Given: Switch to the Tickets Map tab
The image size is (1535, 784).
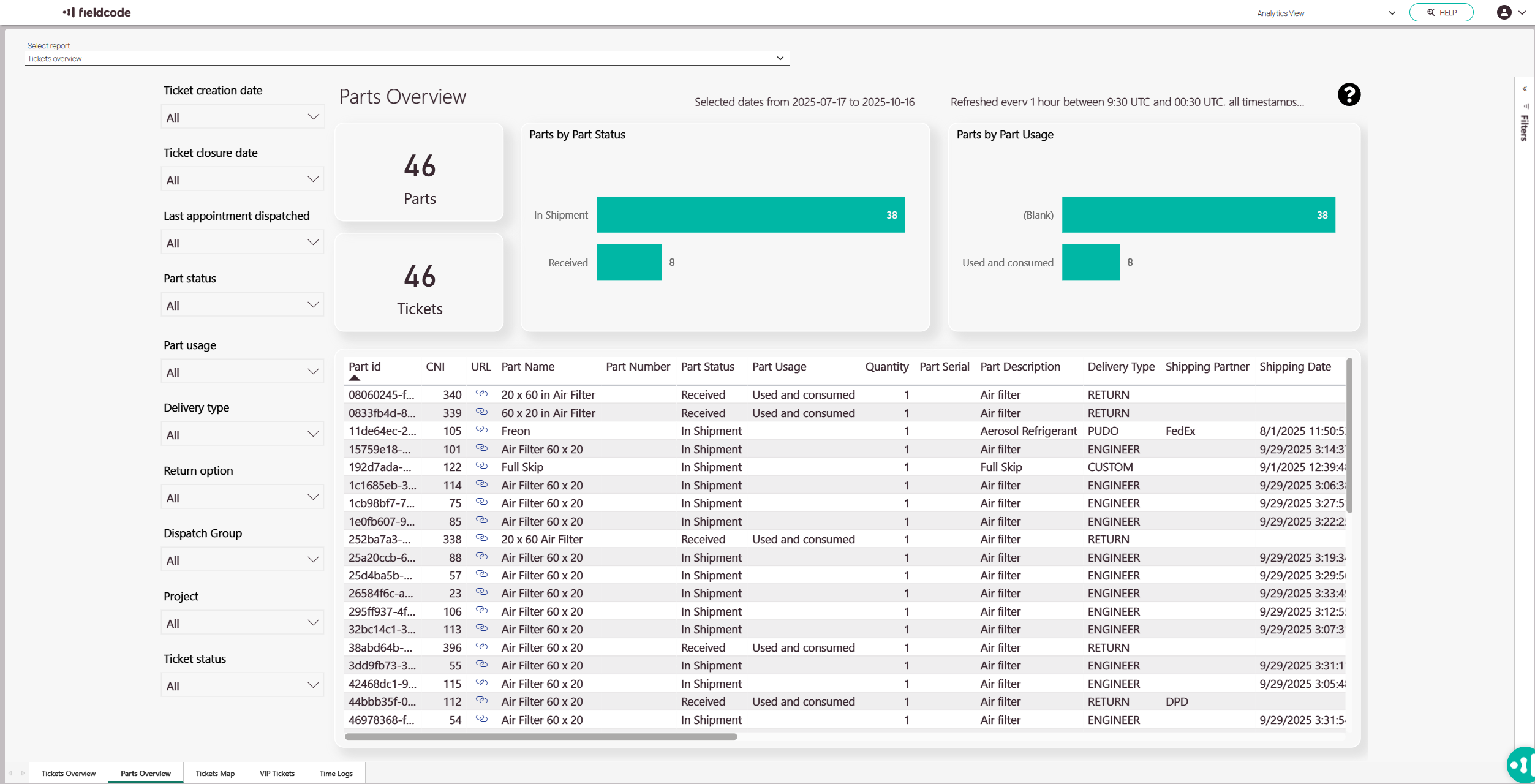Looking at the screenshot, I should [x=215, y=773].
